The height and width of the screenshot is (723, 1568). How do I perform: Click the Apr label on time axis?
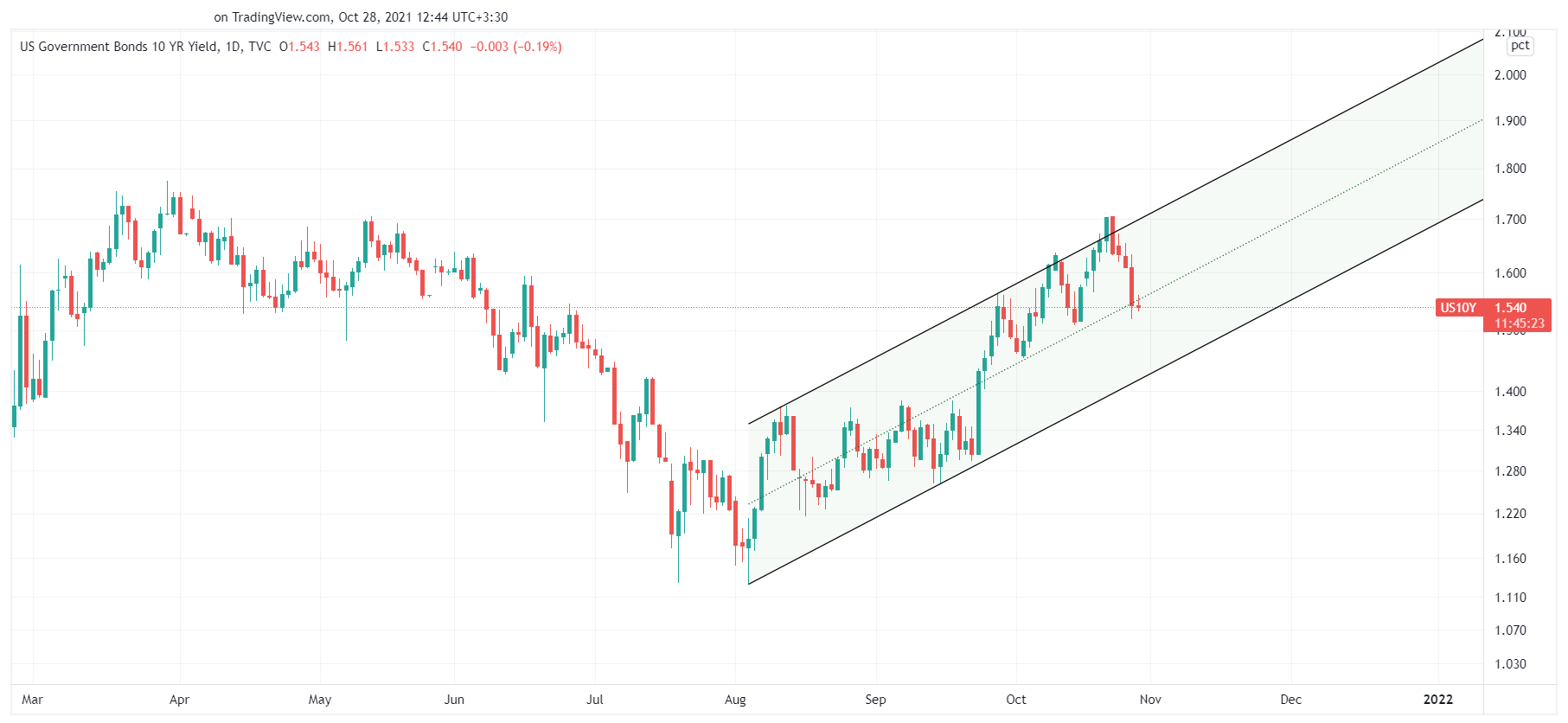point(179,700)
